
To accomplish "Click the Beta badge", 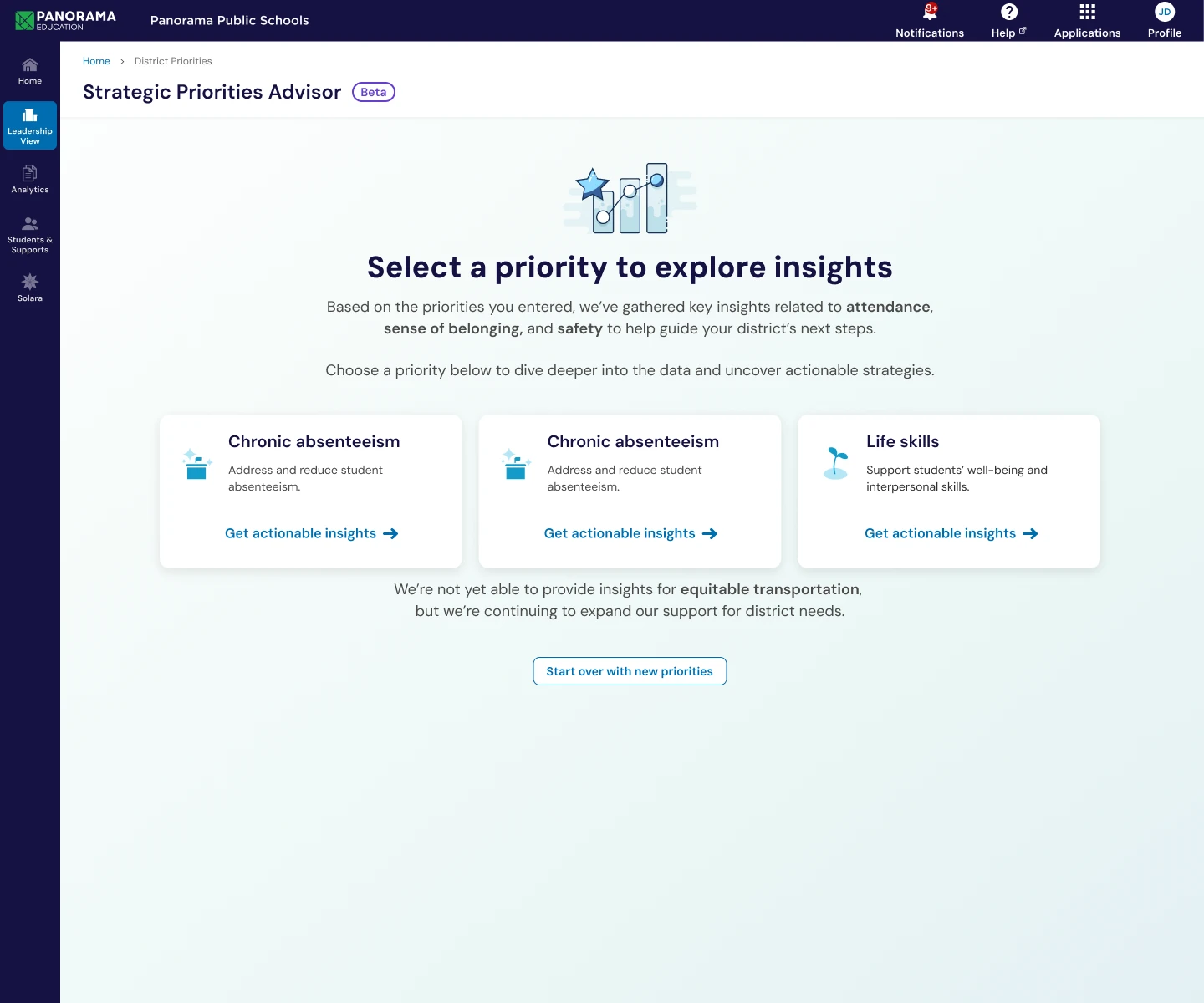I will coord(374,92).
